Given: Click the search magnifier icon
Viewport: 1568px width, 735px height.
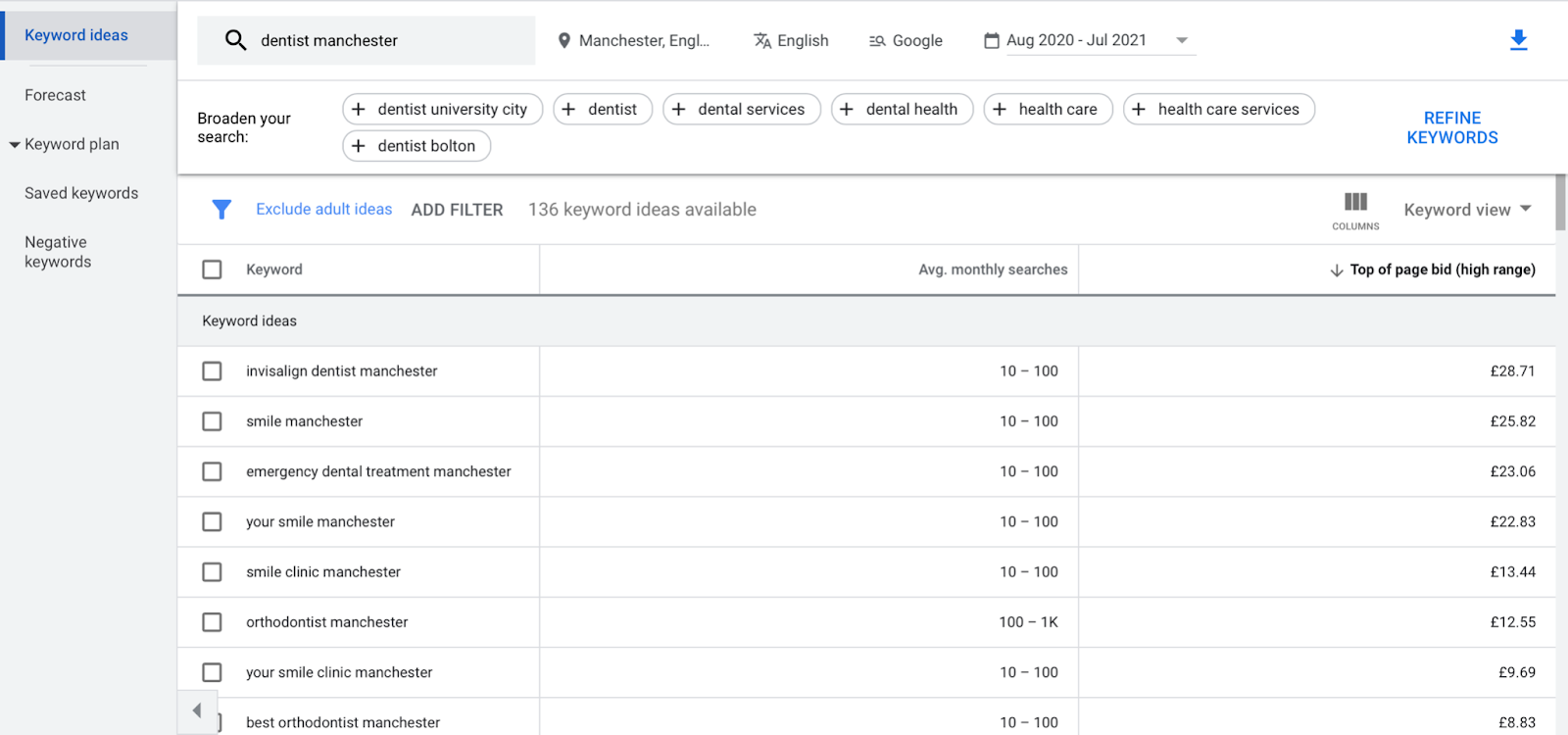Looking at the screenshot, I should [x=235, y=40].
